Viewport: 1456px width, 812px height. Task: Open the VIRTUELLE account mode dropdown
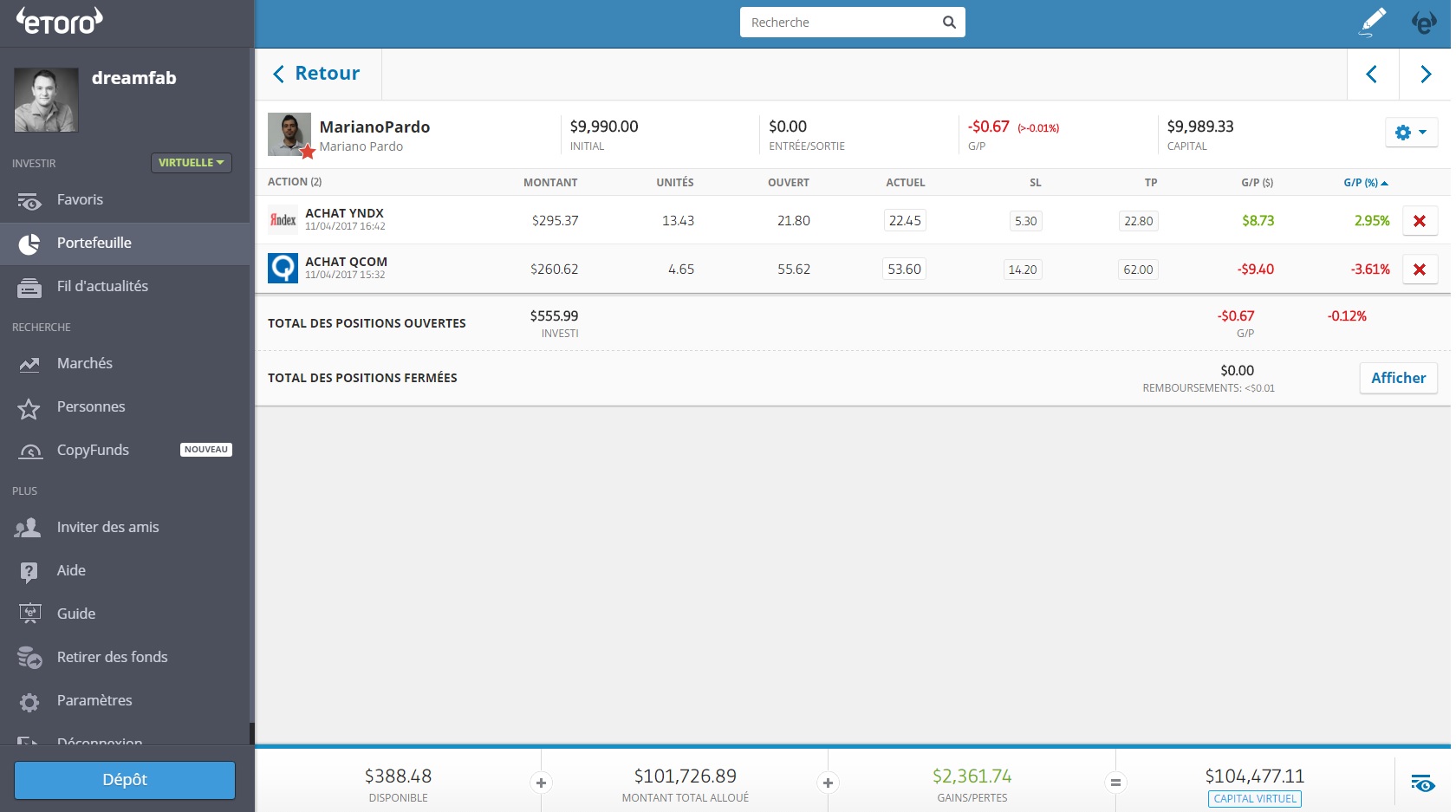(192, 163)
